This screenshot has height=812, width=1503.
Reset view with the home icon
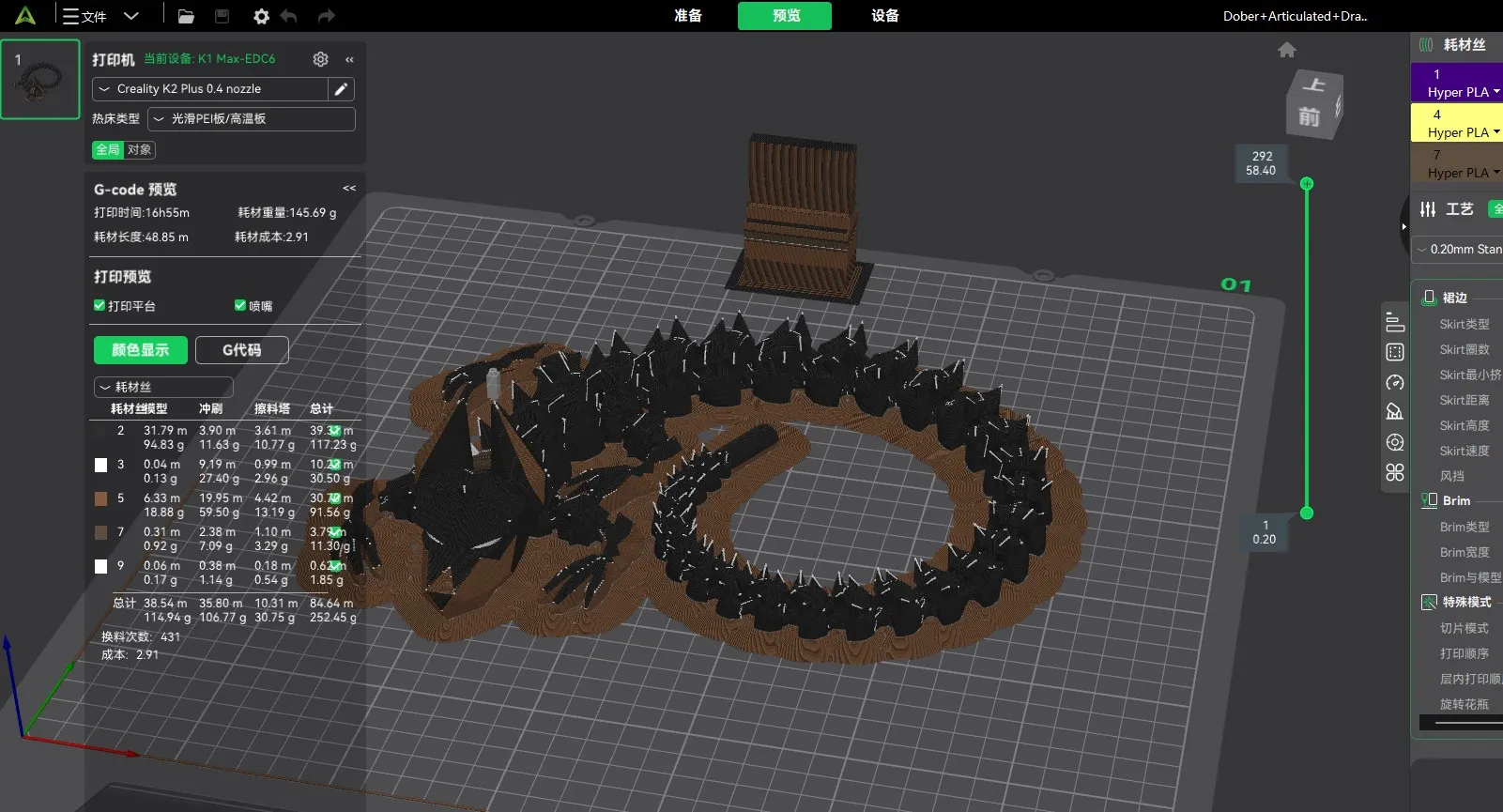(x=1287, y=50)
